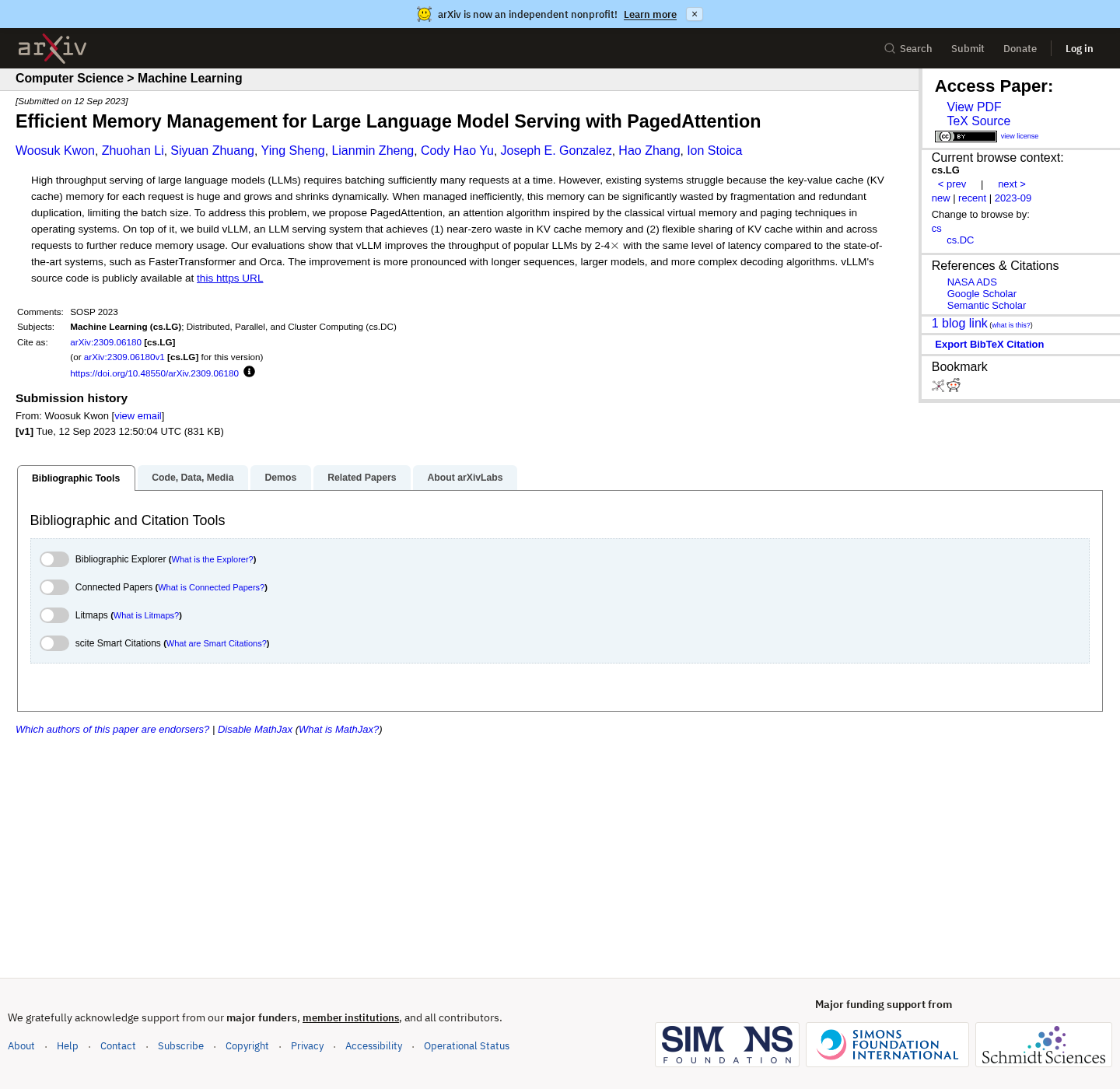Click the Creative Commons BY license badge

point(965,136)
